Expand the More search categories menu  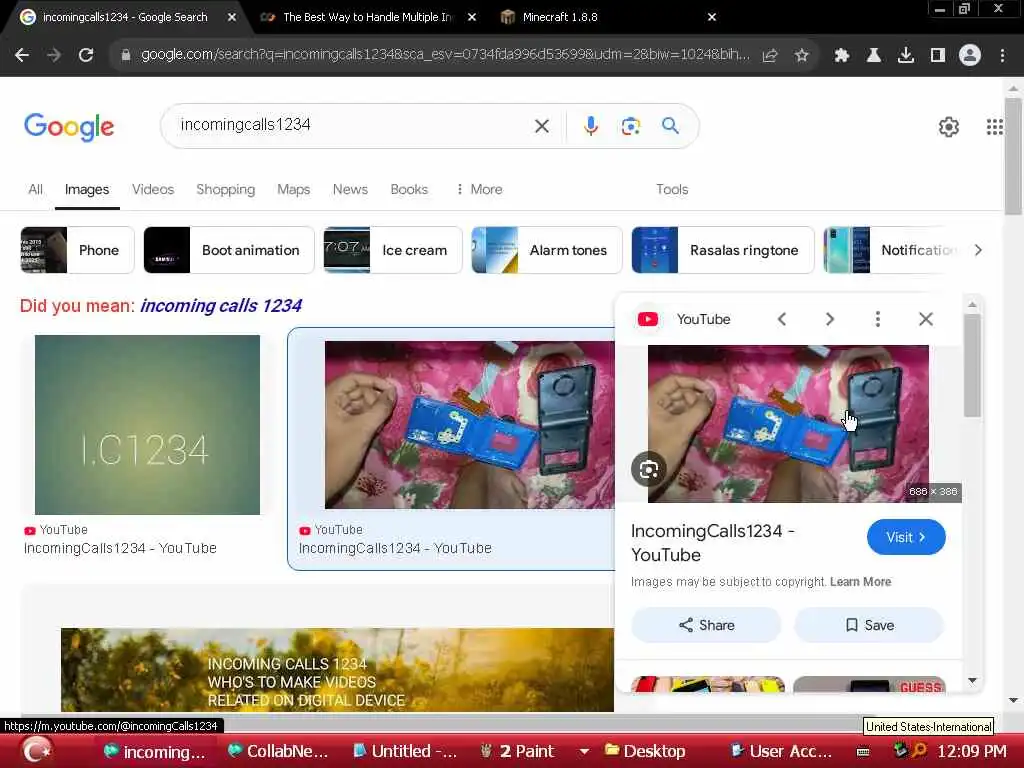click(x=479, y=189)
